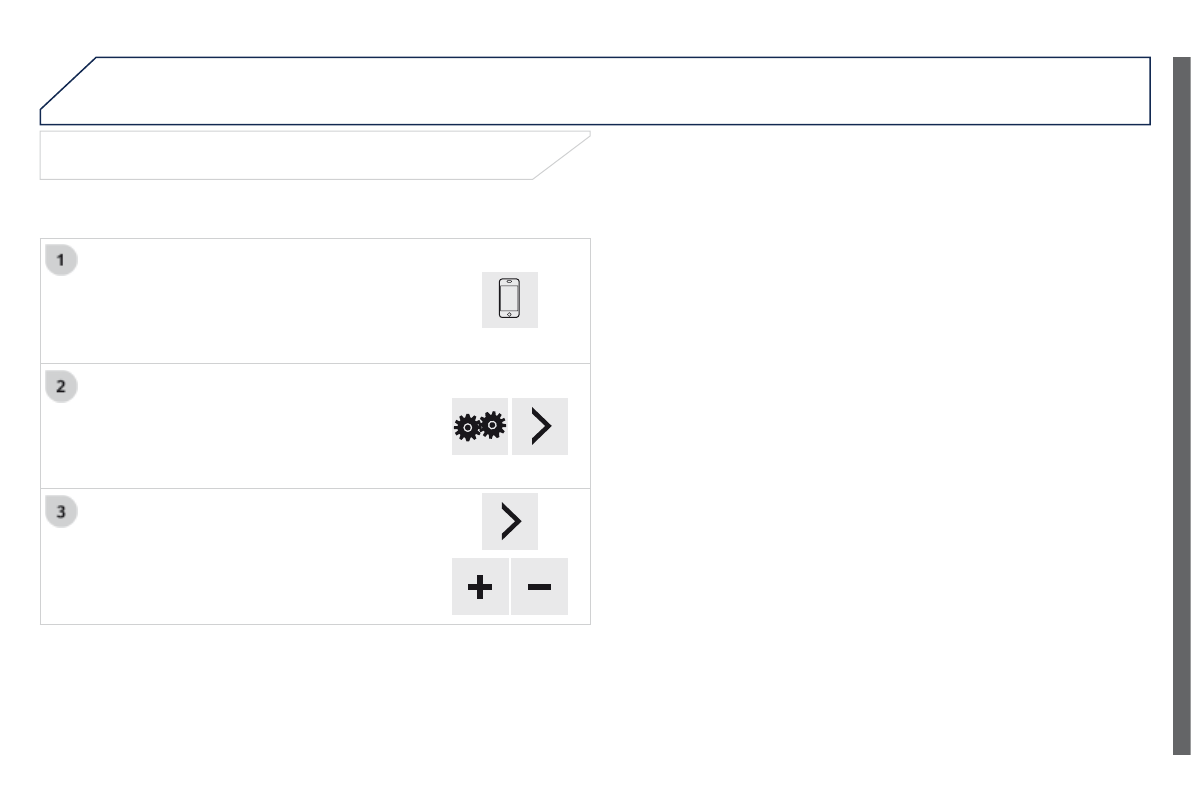Click the slanted right end of subheading box
The height and width of the screenshot is (794, 1191).
(562, 156)
